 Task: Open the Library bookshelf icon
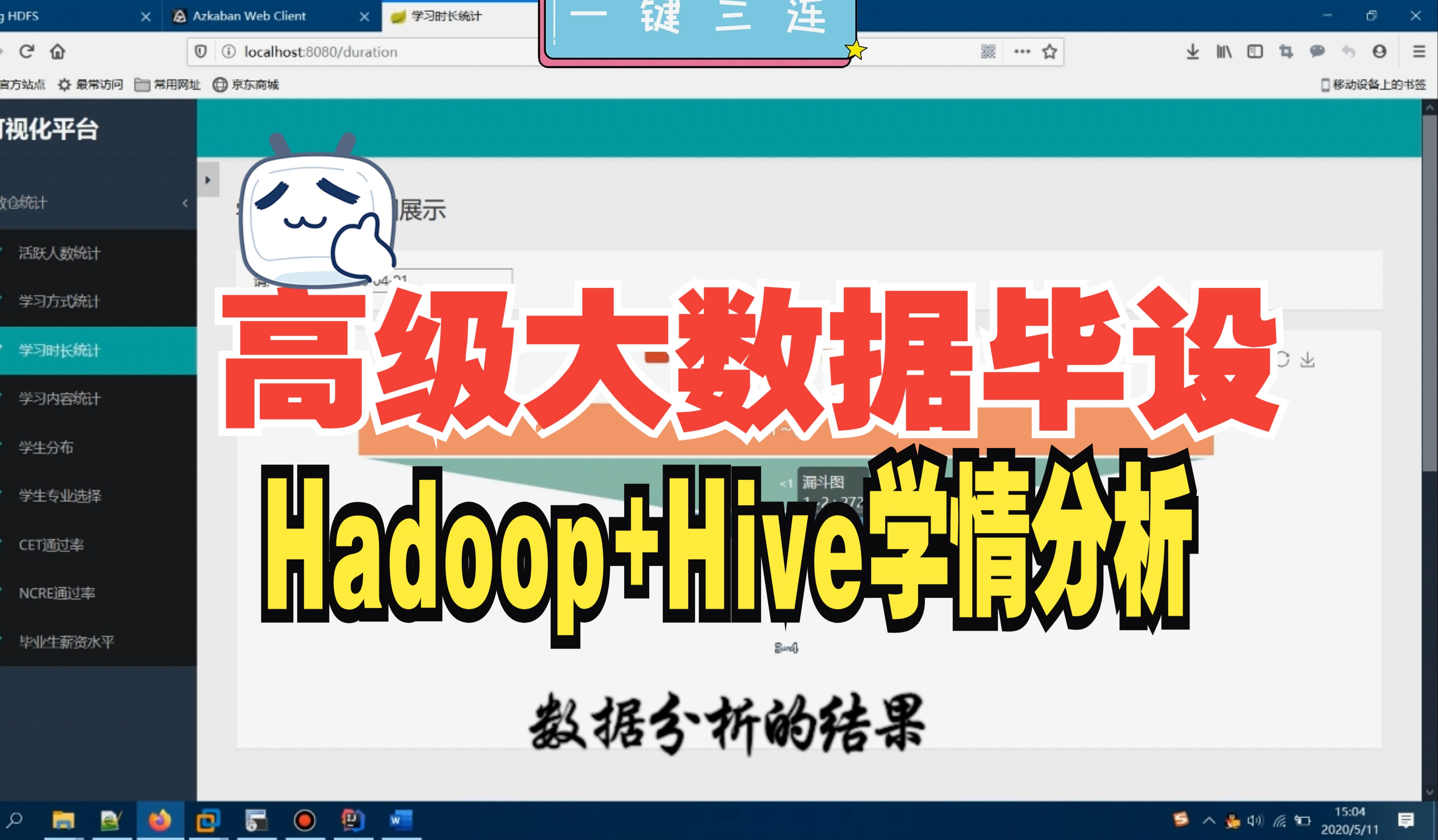1224,52
